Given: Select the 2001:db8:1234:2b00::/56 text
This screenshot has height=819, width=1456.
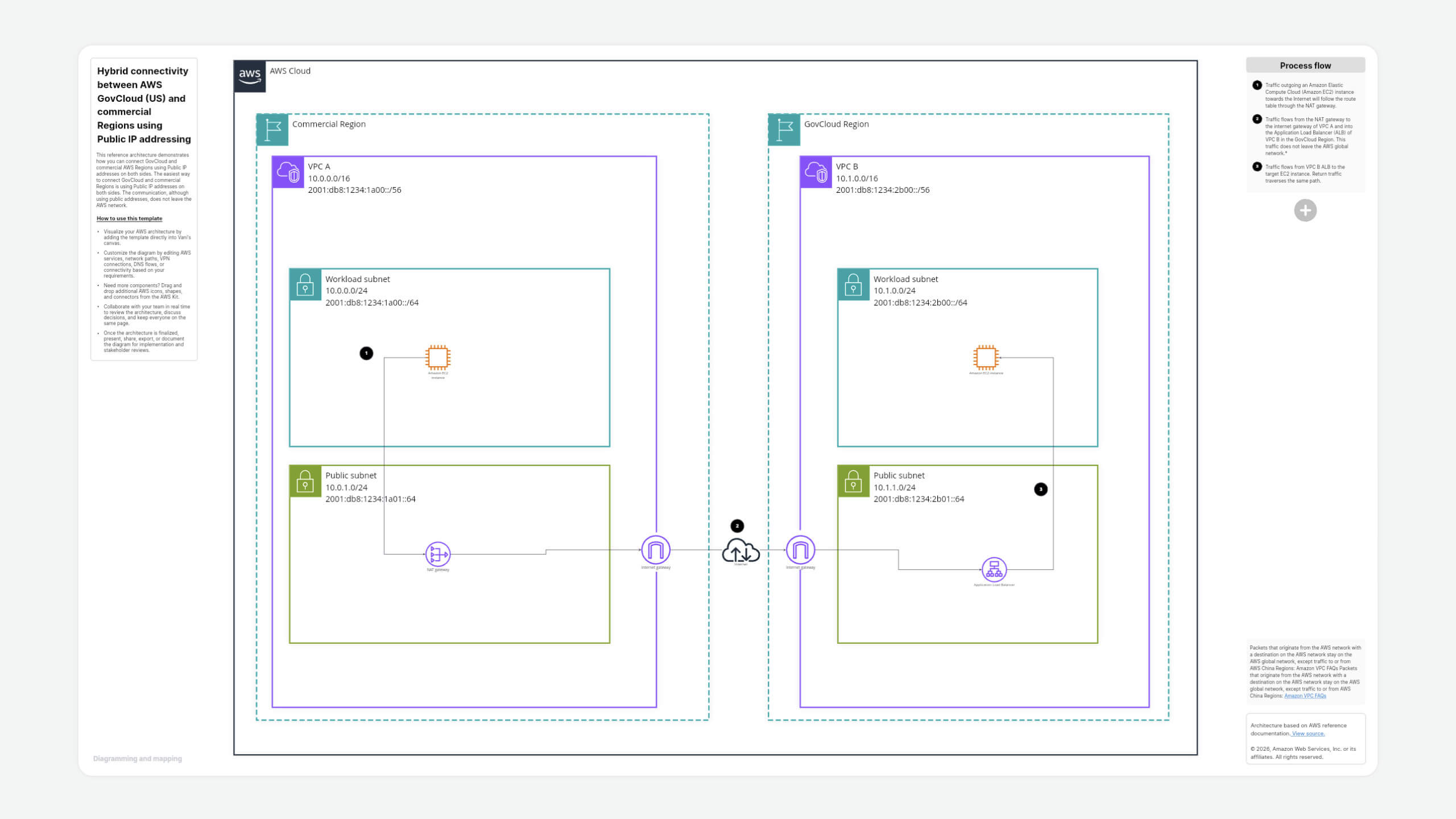Looking at the screenshot, I should tap(883, 190).
